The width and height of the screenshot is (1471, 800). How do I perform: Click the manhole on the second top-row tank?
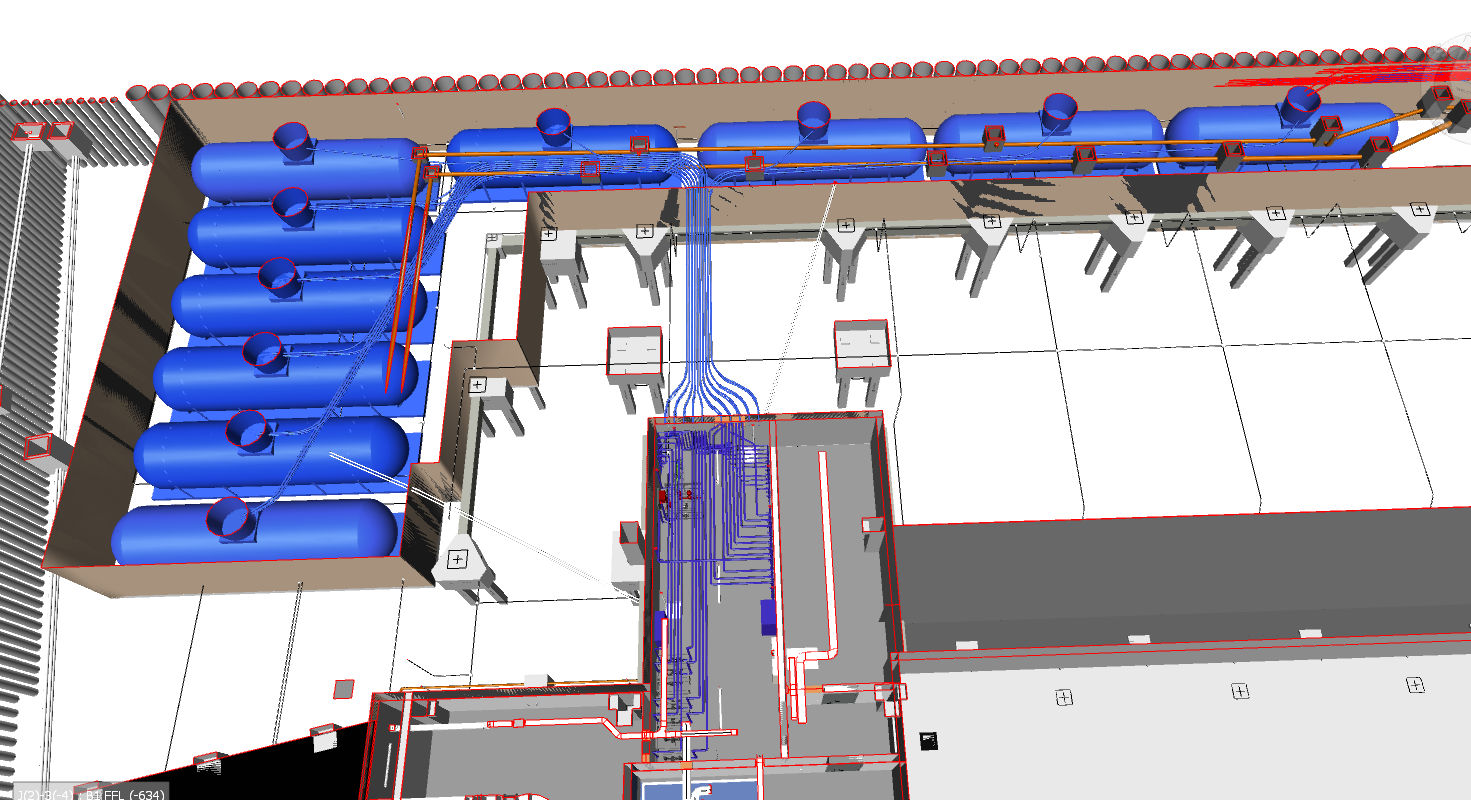click(555, 123)
